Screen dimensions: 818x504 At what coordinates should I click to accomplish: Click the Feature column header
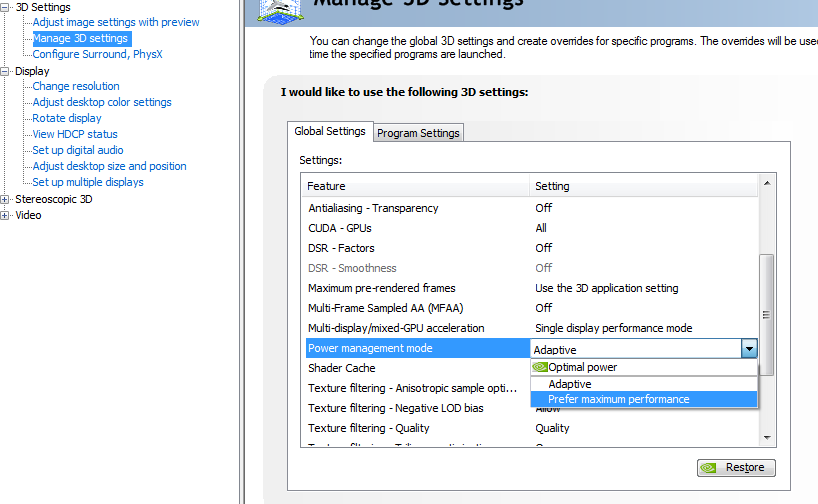click(x=415, y=186)
